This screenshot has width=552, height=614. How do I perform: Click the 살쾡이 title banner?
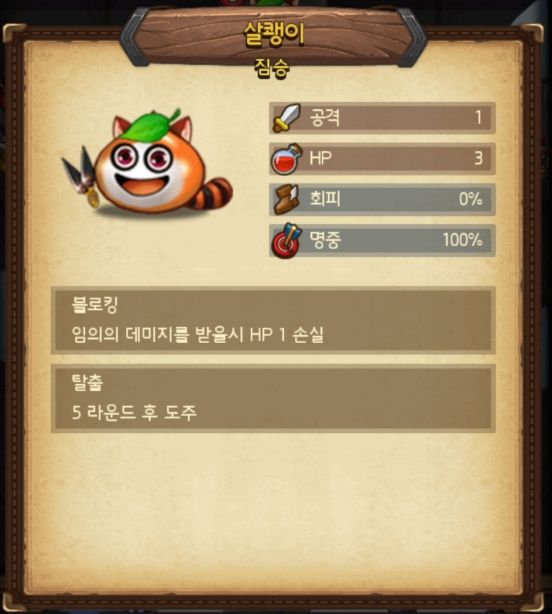[273, 34]
